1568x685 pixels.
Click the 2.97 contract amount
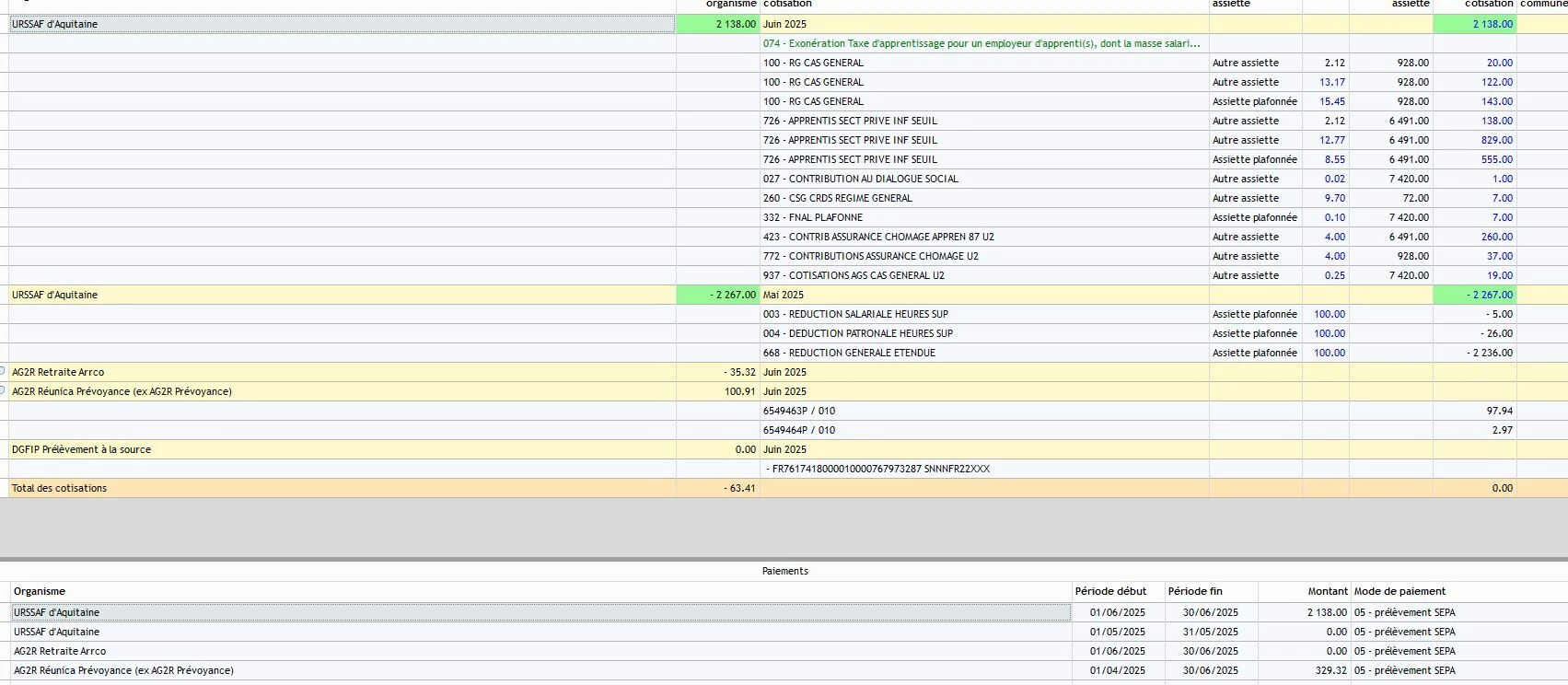click(x=1503, y=430)
